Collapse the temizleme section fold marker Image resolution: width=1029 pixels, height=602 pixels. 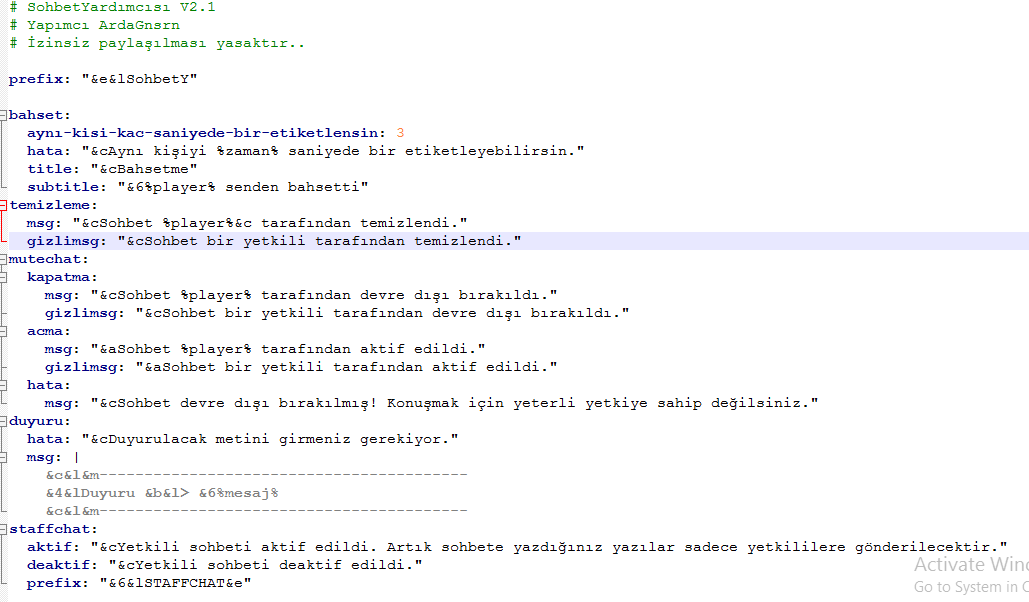click(x=4, y=204)
